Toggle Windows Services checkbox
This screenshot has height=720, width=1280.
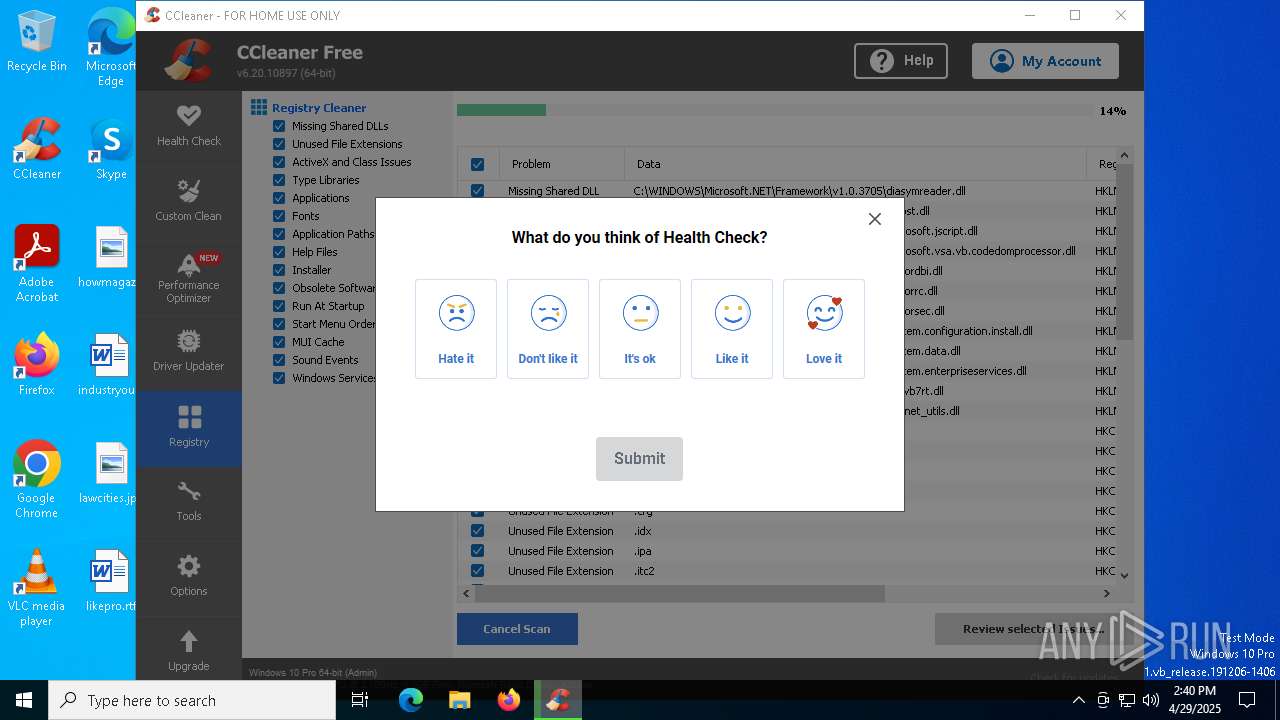coord(279,378)
